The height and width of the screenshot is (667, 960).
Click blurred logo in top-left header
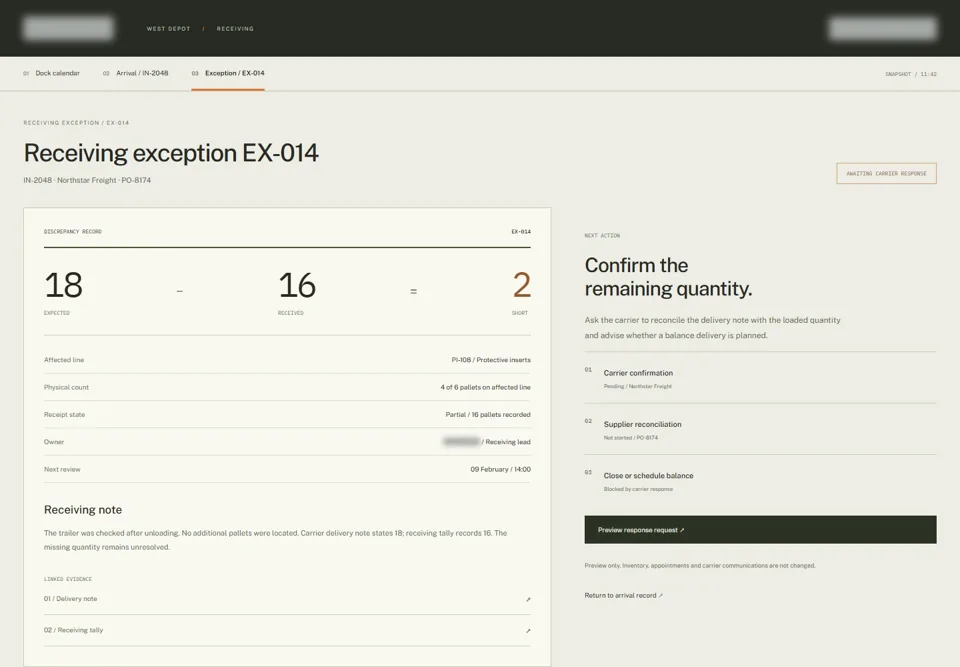point(68,28)
